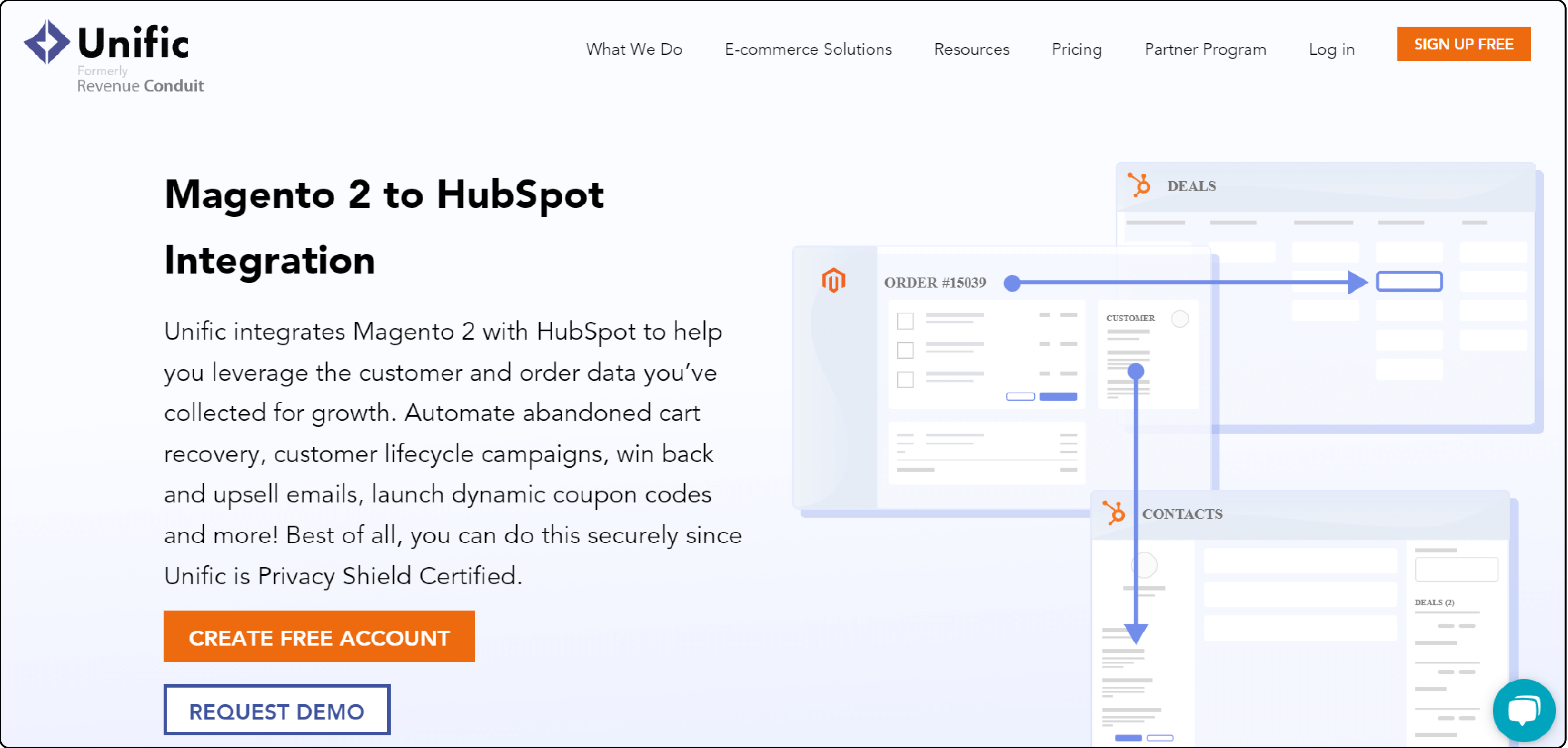Click the Unific logo icon
1568x748 pixels.
(x=47, y=42)
